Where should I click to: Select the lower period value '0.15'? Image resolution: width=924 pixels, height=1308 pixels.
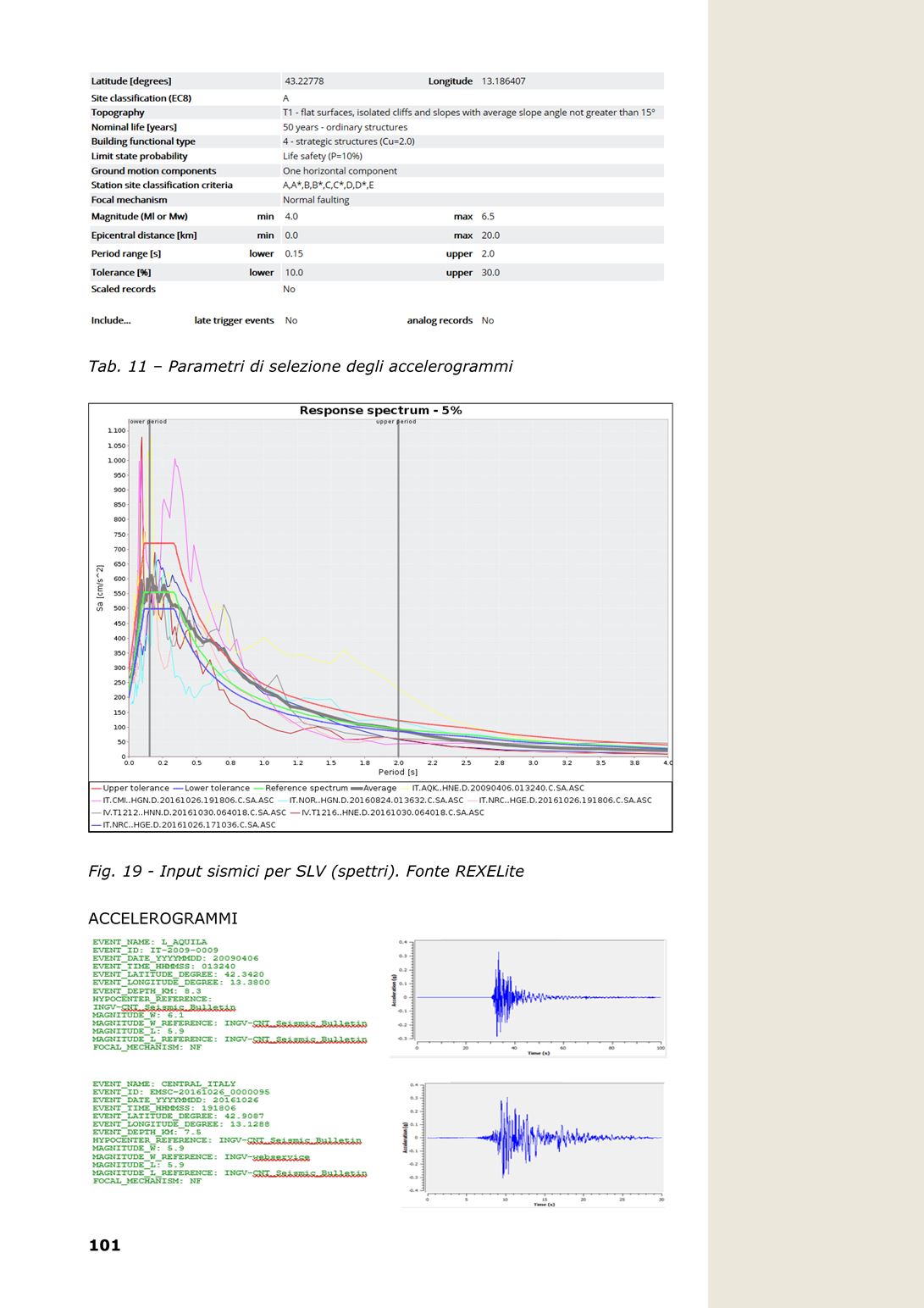(294, 254)
